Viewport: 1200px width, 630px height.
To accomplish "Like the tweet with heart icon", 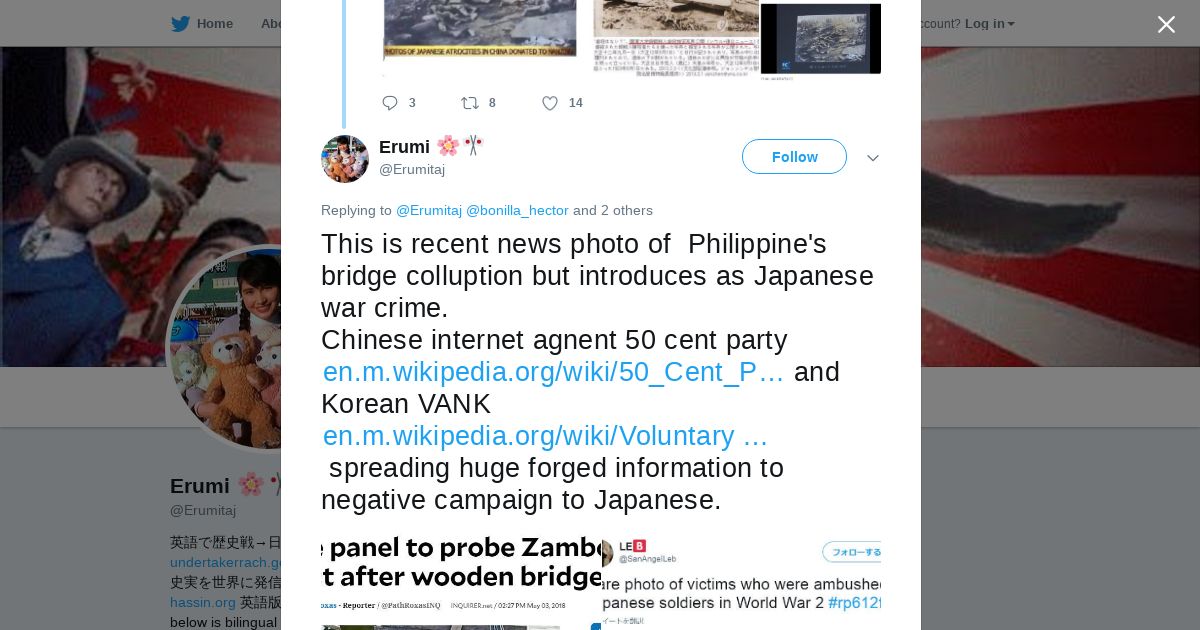I will (x=550, y=103).
